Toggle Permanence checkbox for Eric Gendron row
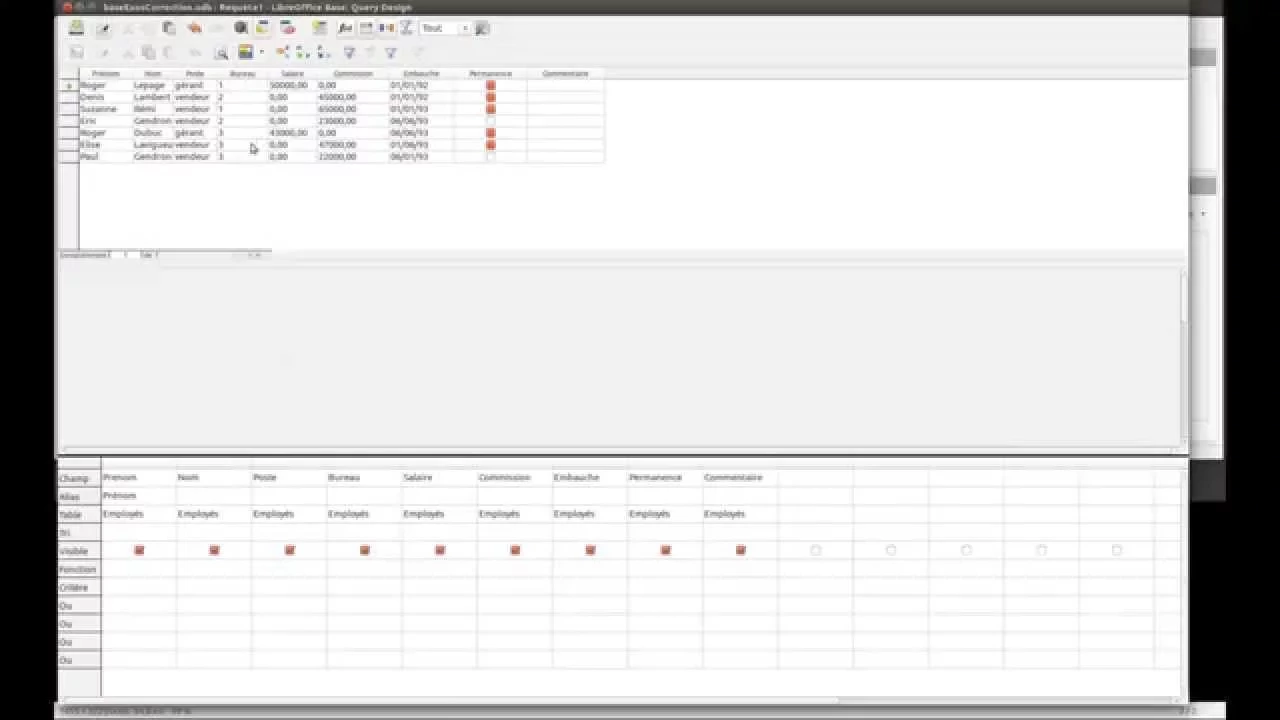Viewport: 1280px width, 720px height. (x=490, y=121)
